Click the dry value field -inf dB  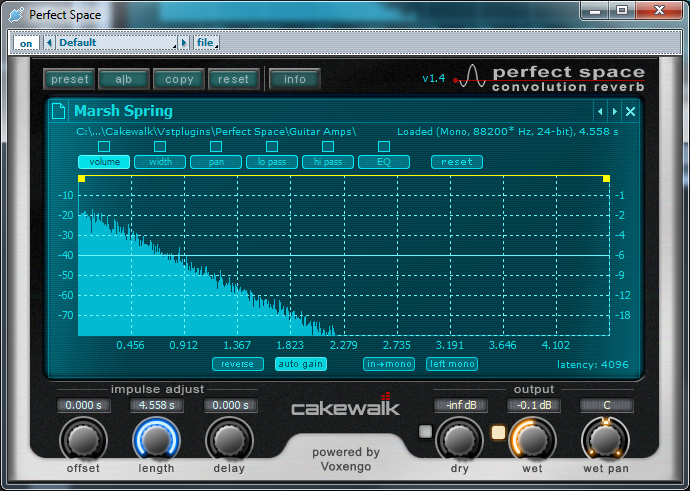coord(461,405)
